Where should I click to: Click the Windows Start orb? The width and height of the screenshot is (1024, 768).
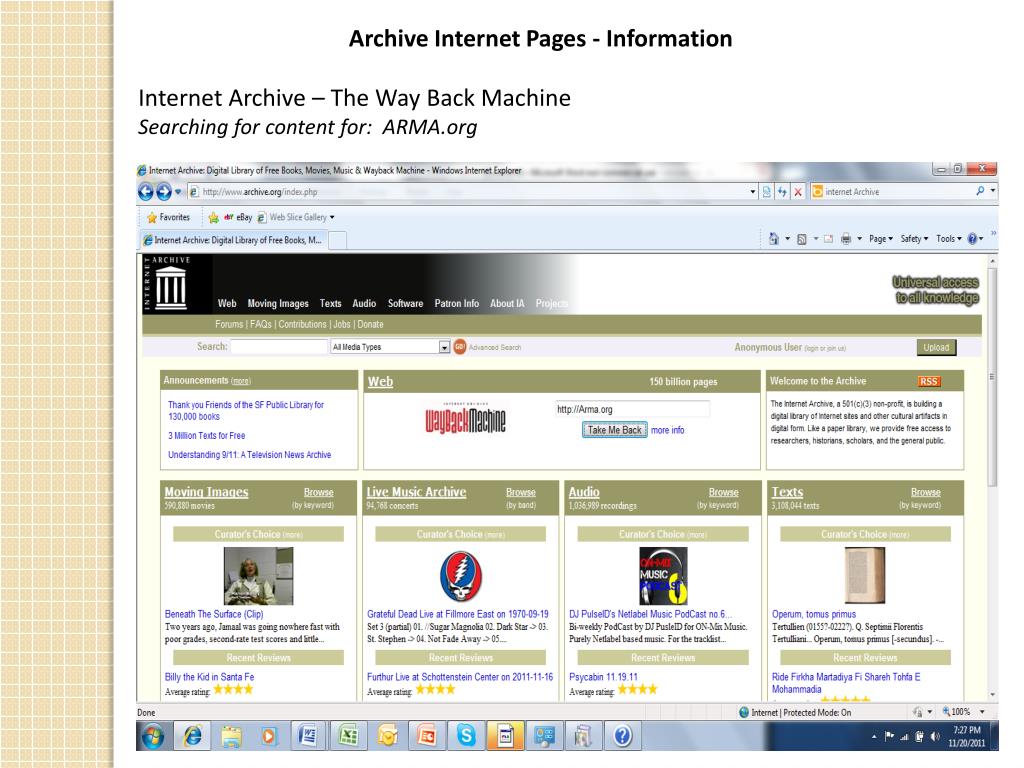(153, 736)
